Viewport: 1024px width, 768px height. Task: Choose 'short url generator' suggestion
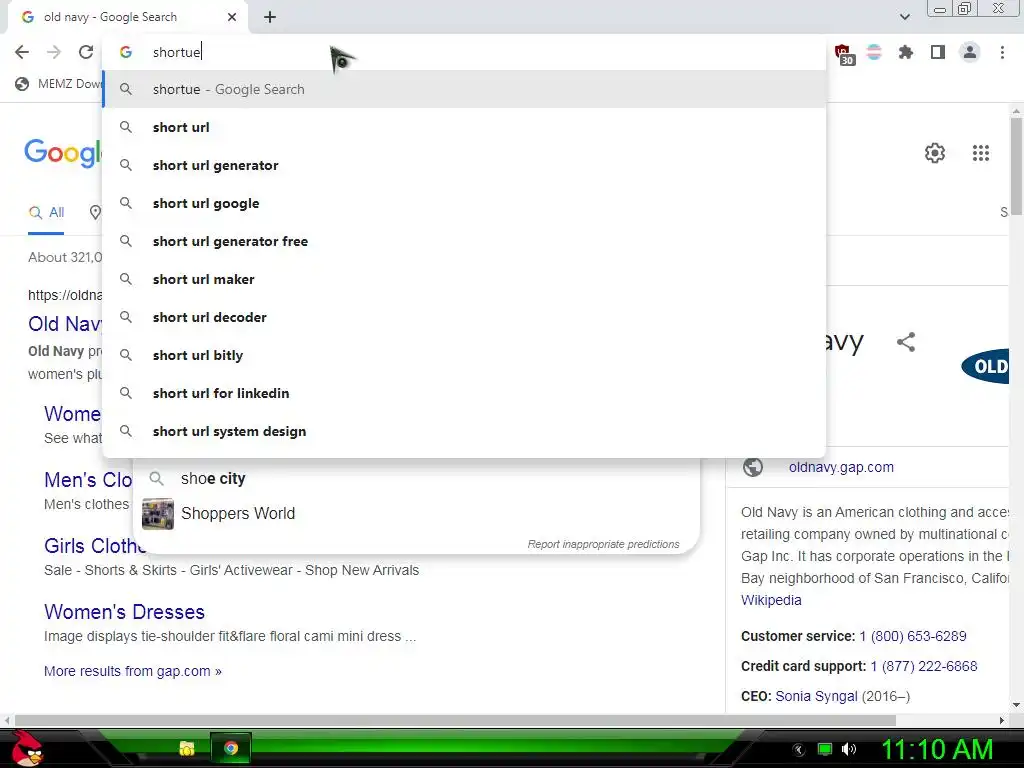(464, 165)
